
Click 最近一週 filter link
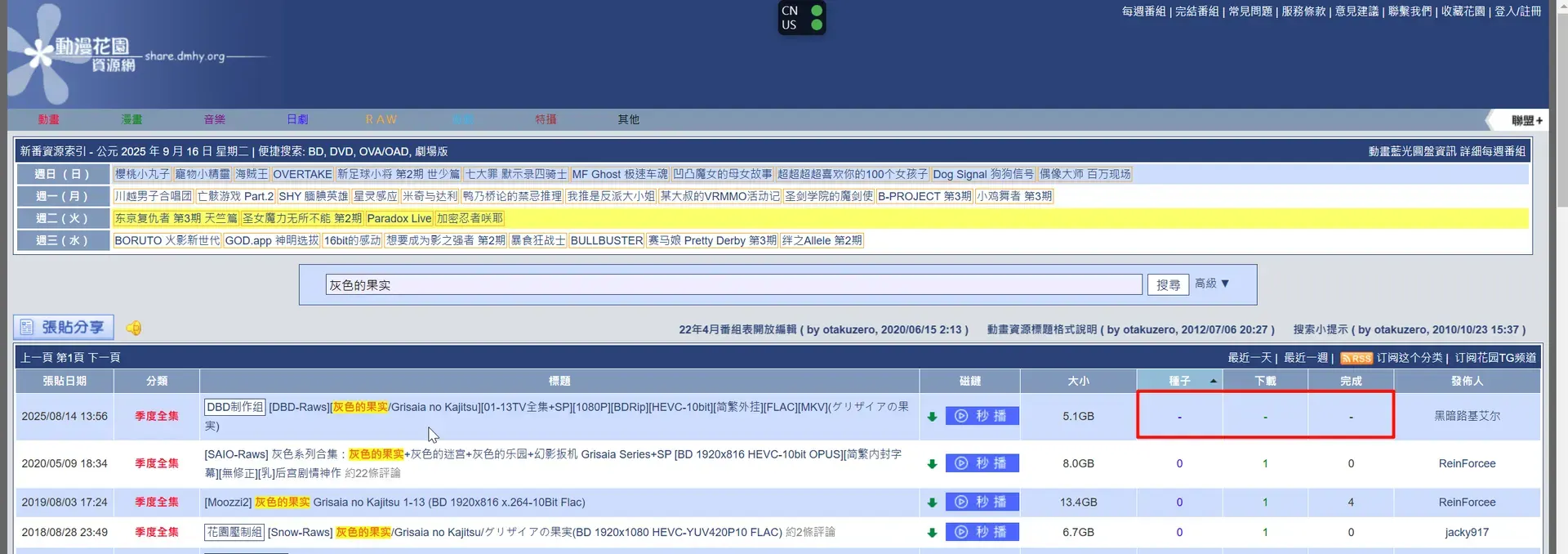(x=1306, y=358)
